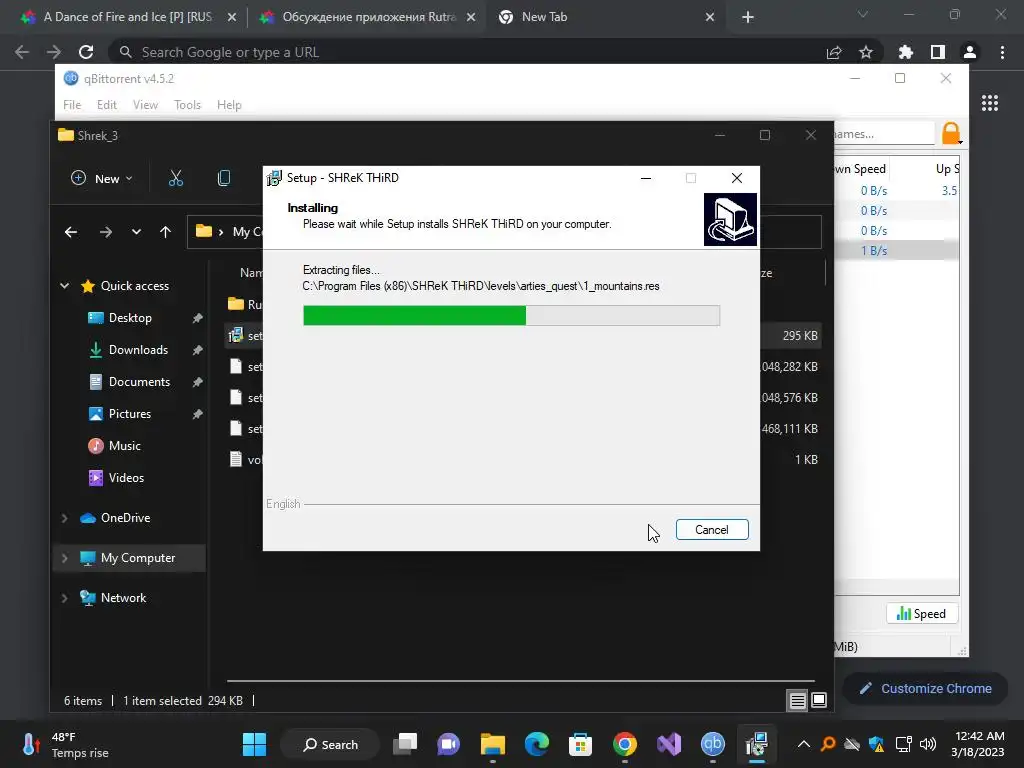Go up one folder level in Explorer
The height and width of the screenshot is (768, 1024).
click(x=165, y=232)
